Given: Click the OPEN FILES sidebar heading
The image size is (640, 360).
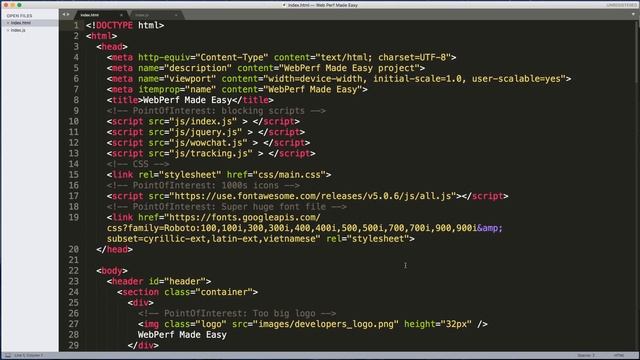Looking at the screenshot, I should [x=19, y=16].
